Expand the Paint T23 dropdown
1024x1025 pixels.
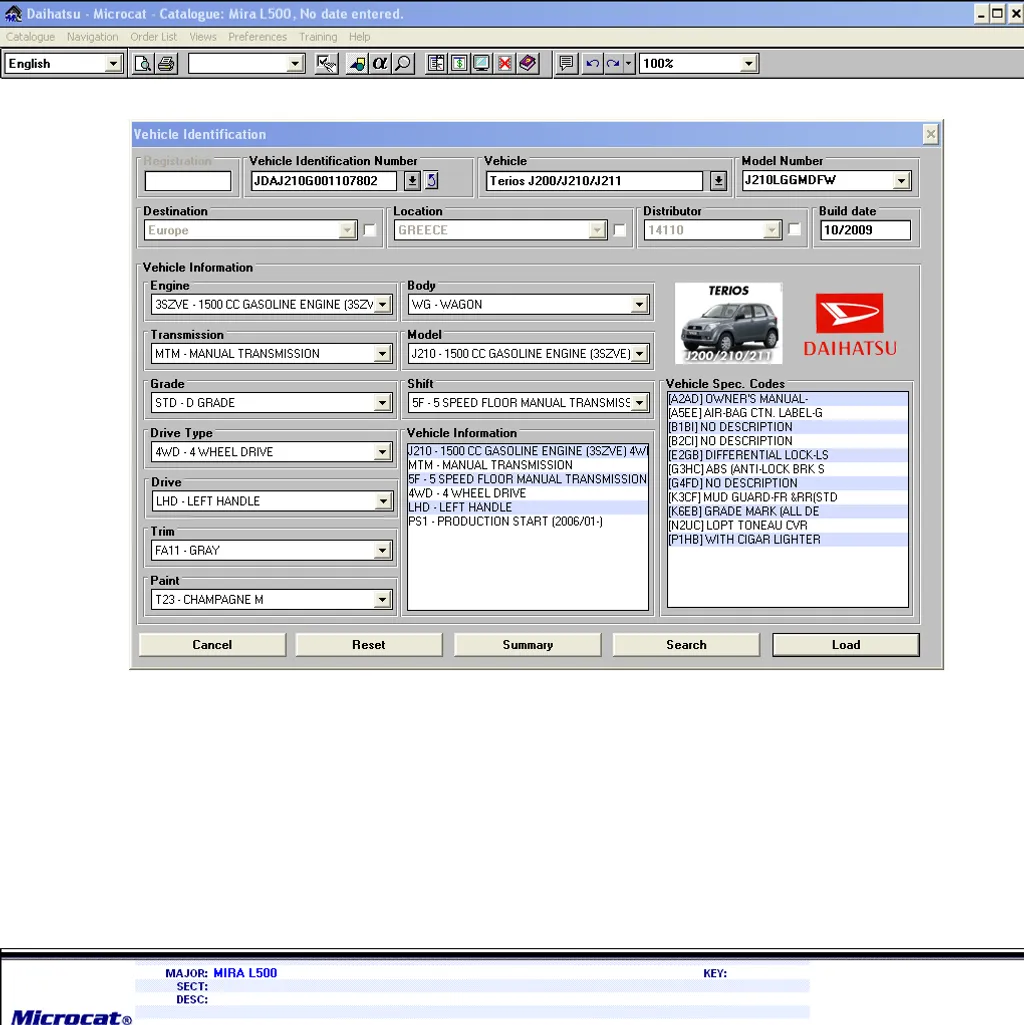point(383,599)
